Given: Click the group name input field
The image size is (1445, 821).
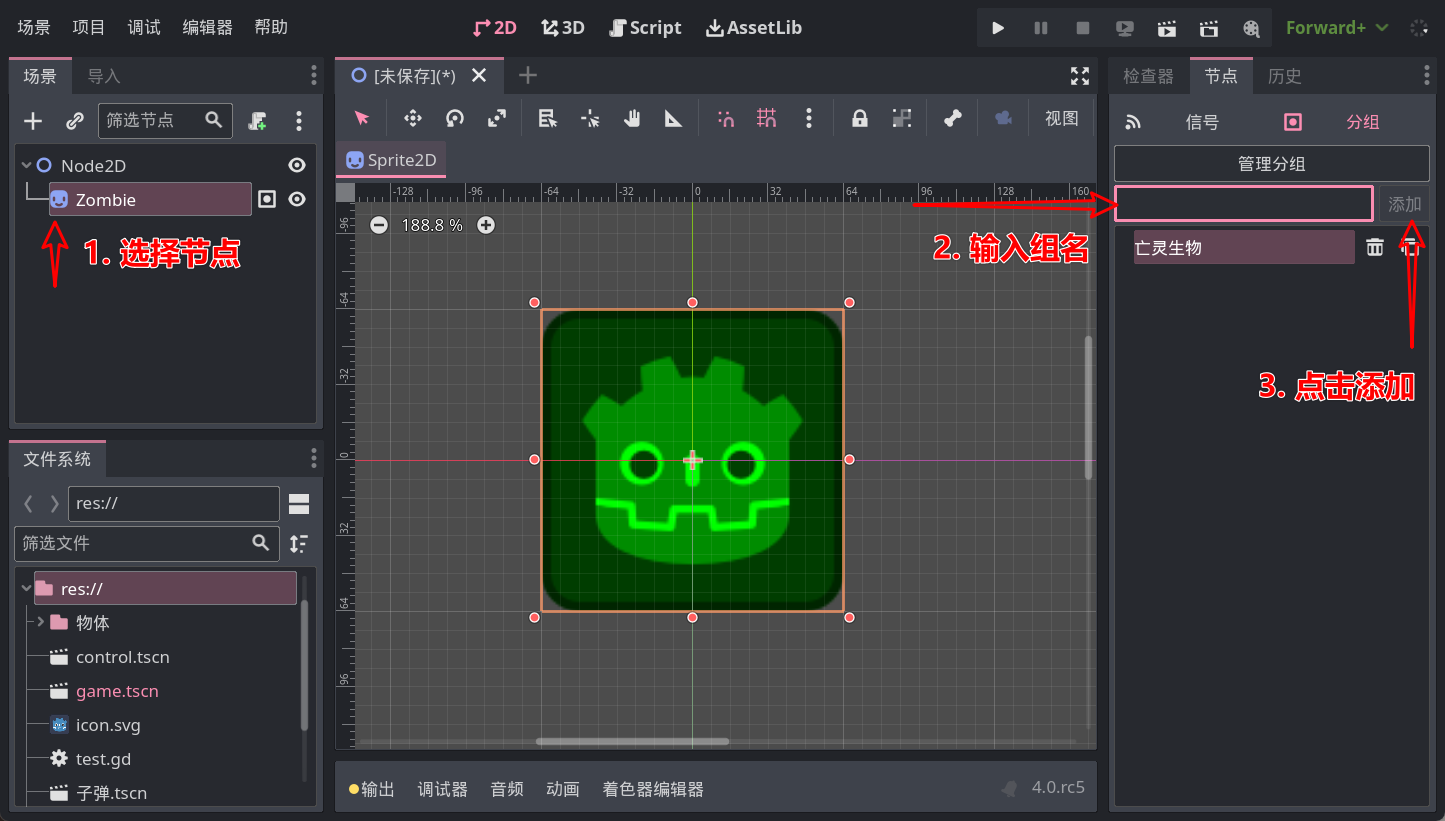Looking at the screenshot, I should click(x=1243, y=204).
